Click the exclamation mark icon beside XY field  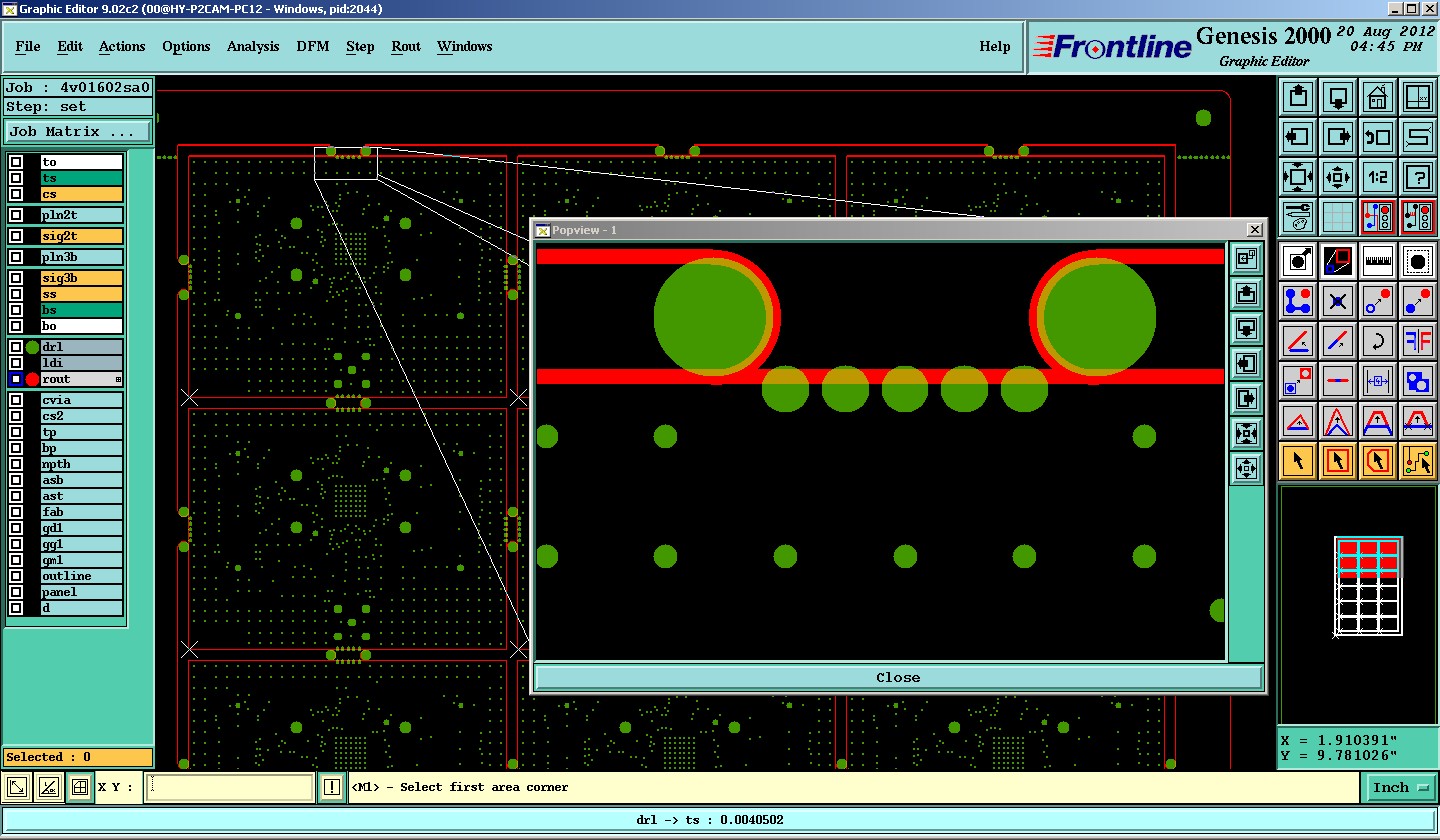[332, 787]
